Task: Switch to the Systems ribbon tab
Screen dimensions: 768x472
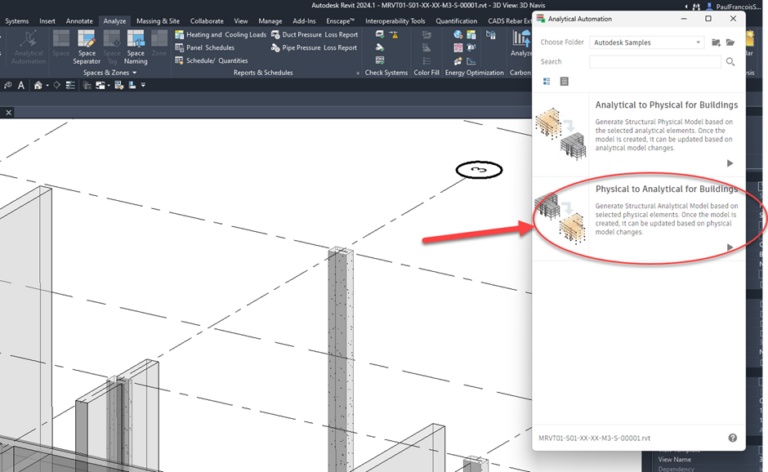Action: 17,21
